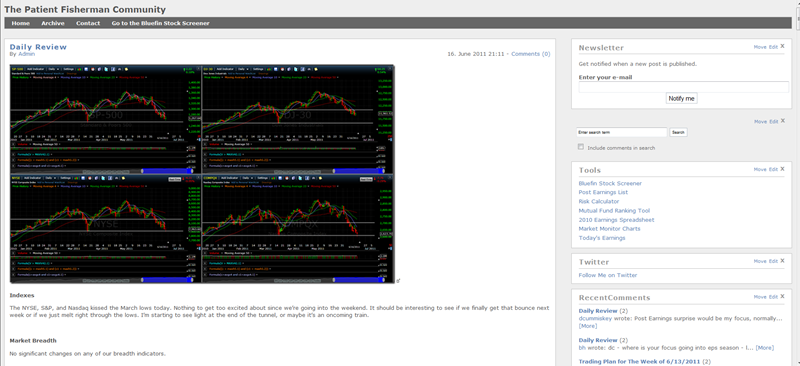Close the Newsletter widget with its X
The width and height of the screenshot is (800, 366).
coord(782,46)
